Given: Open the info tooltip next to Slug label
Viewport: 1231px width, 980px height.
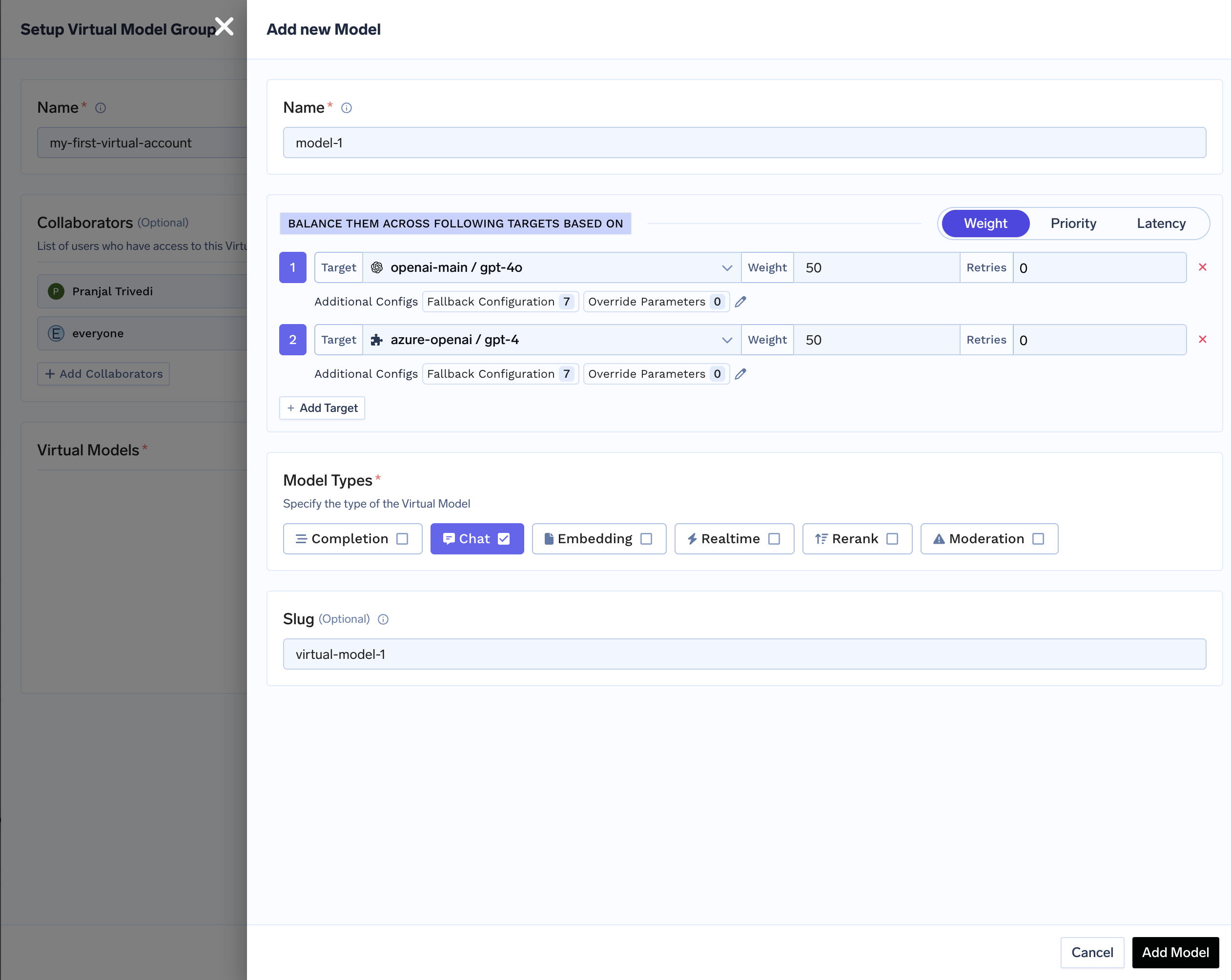Looking at the screenshot, I should pos(383,619).
